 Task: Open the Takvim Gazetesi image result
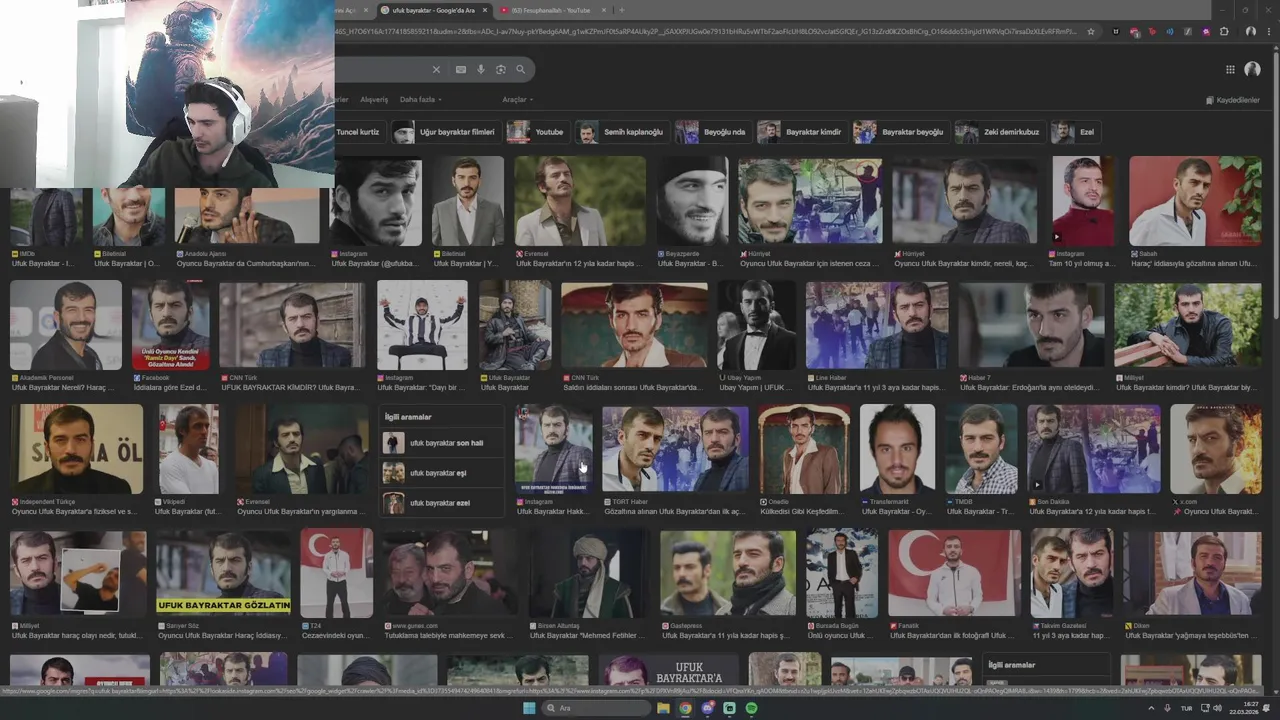tap(1072, 574)
